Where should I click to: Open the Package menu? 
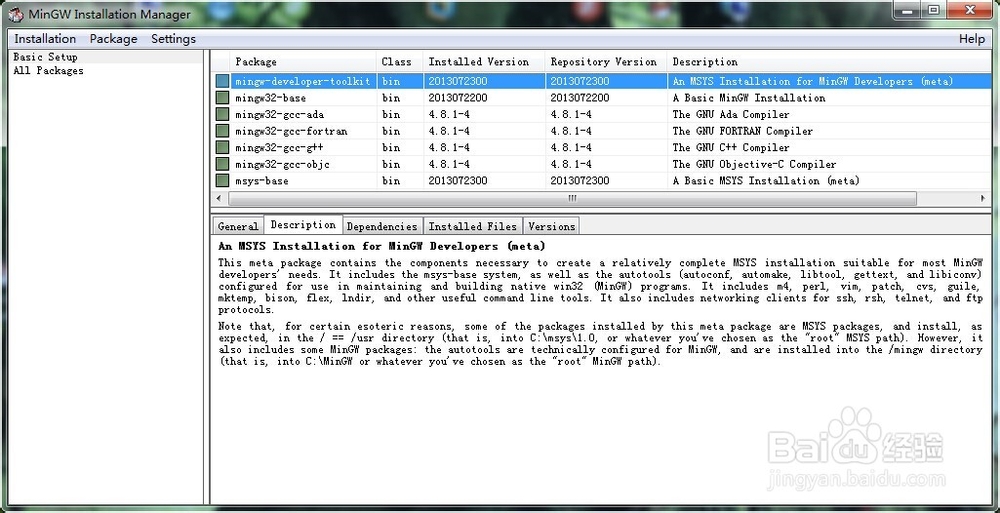click(x=114, y=39)
